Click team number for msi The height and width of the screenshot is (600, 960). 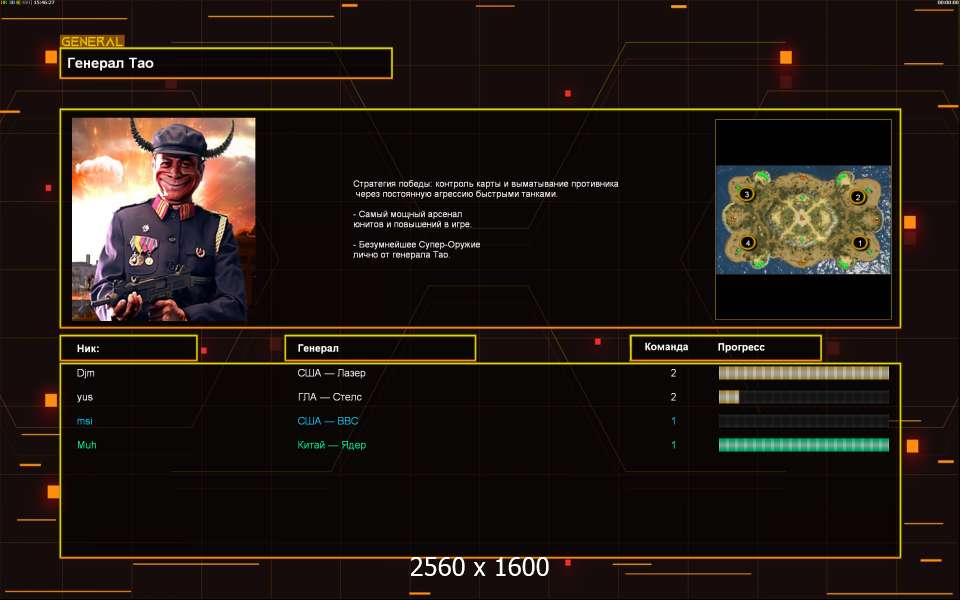tap(673, 421)
